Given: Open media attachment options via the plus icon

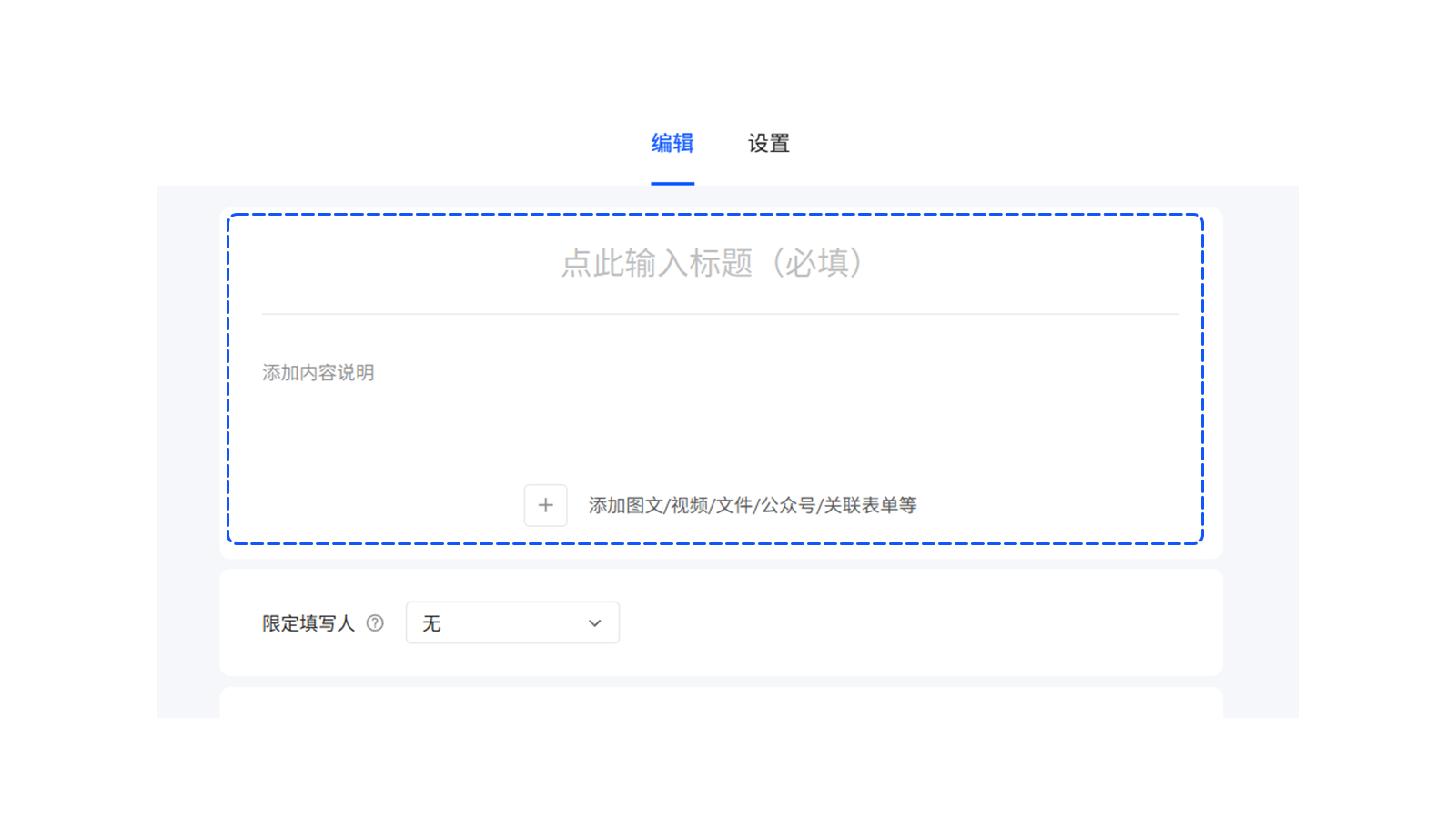Looking at the screenshot, I should click(x=545, y=505).
